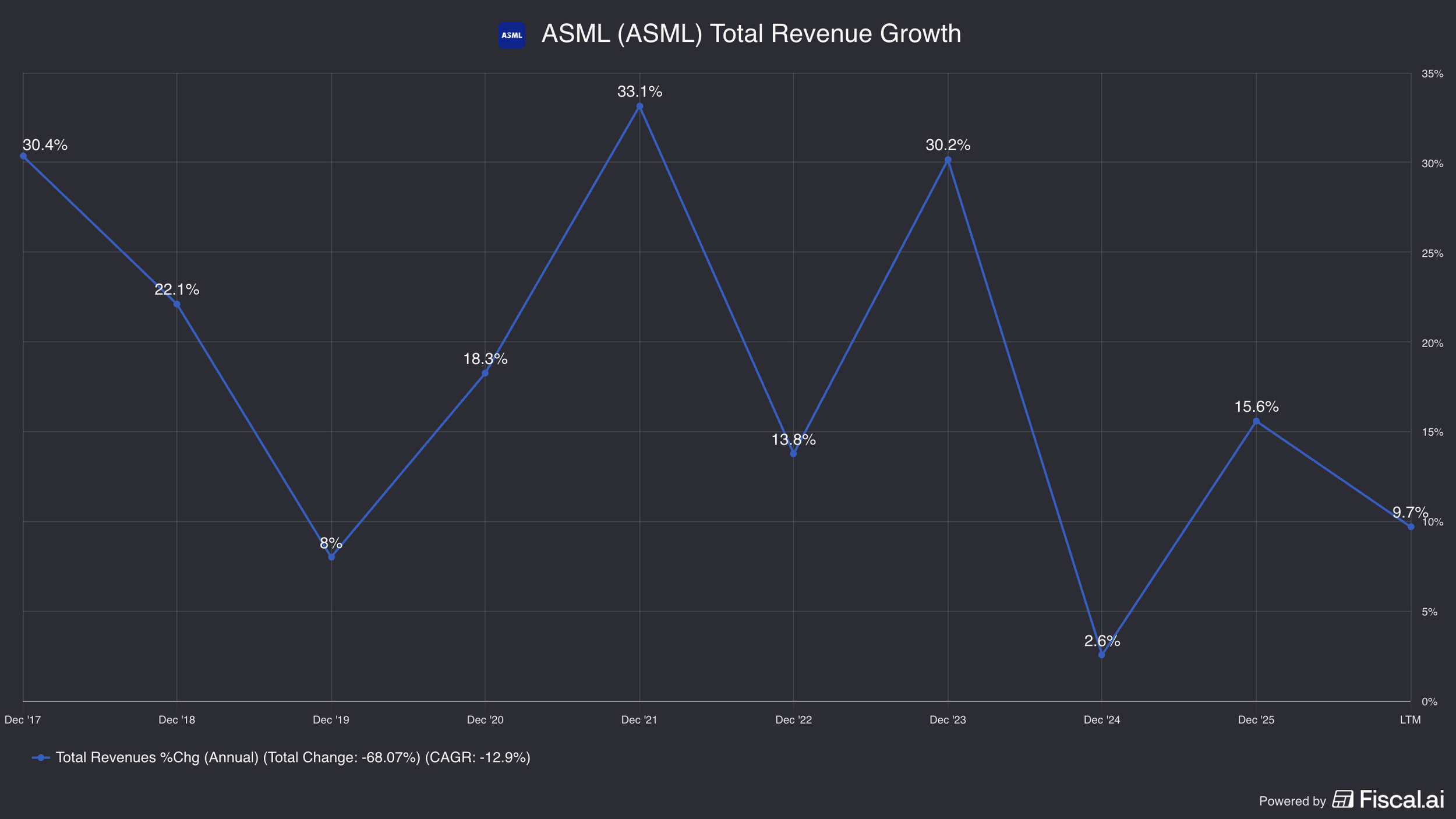
Task: Click the 30.2% value label
Action: coord(948,145)
